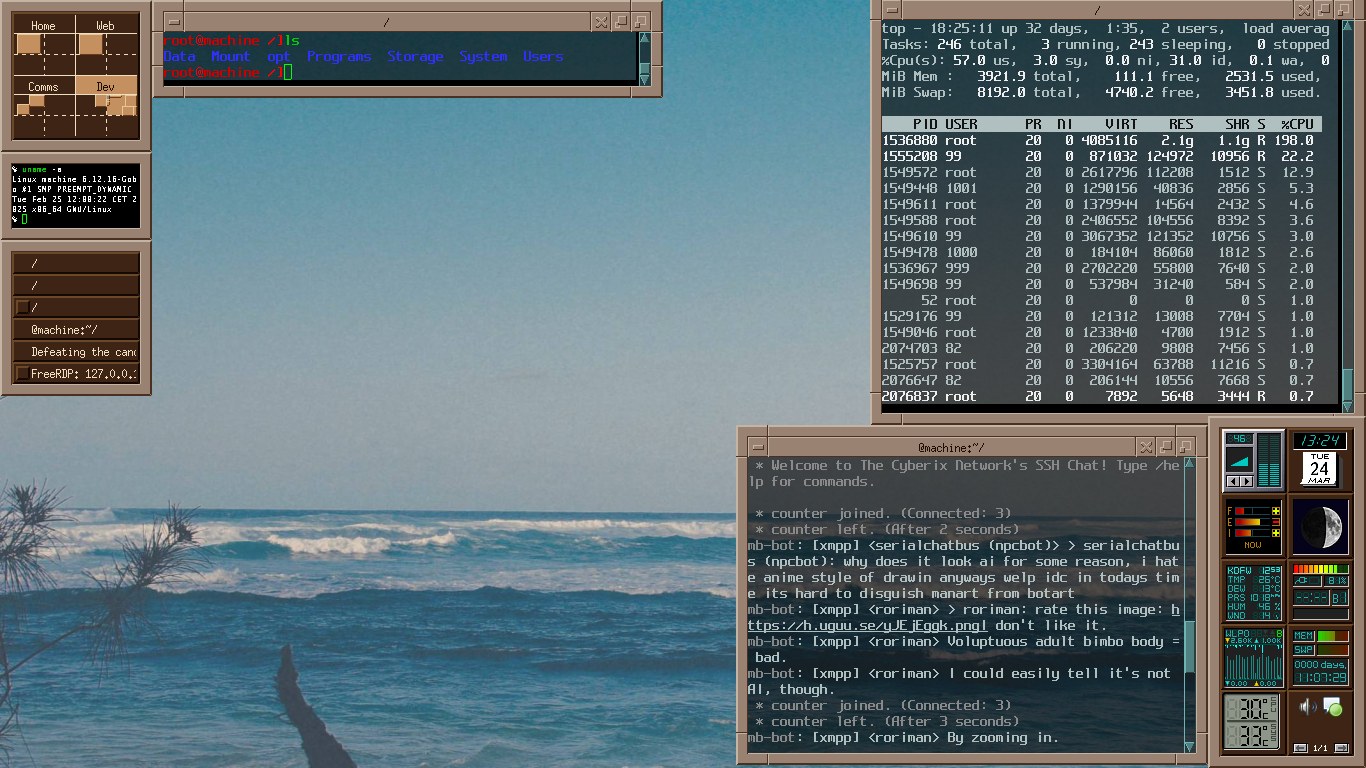Viewport: 1366px width, 768px height.
Task: Open the window menu of the chat terminal
Action: (x=758, y=447)
